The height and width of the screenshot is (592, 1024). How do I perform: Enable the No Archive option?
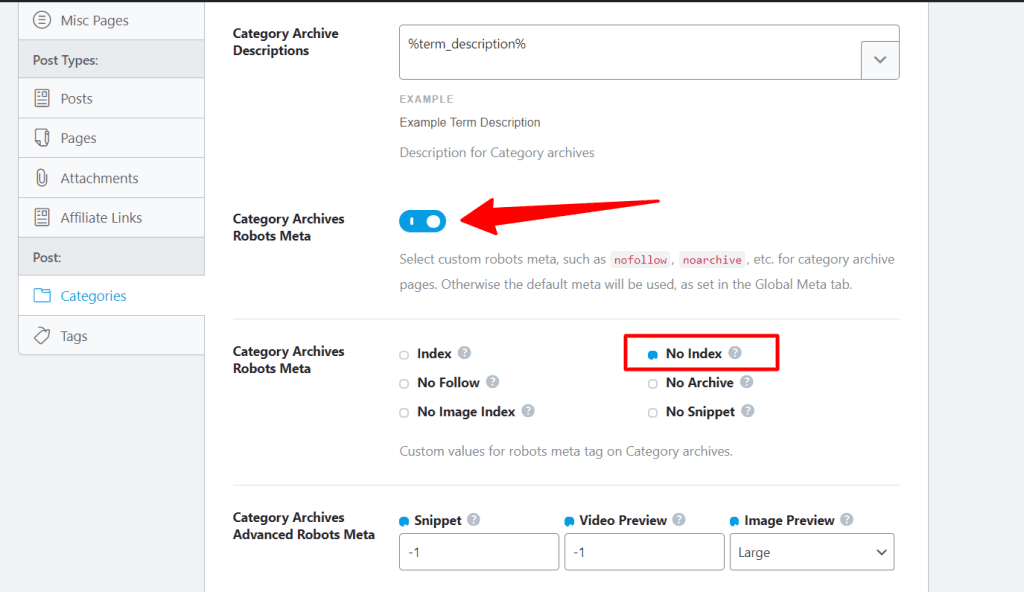(x=652, y=384)
